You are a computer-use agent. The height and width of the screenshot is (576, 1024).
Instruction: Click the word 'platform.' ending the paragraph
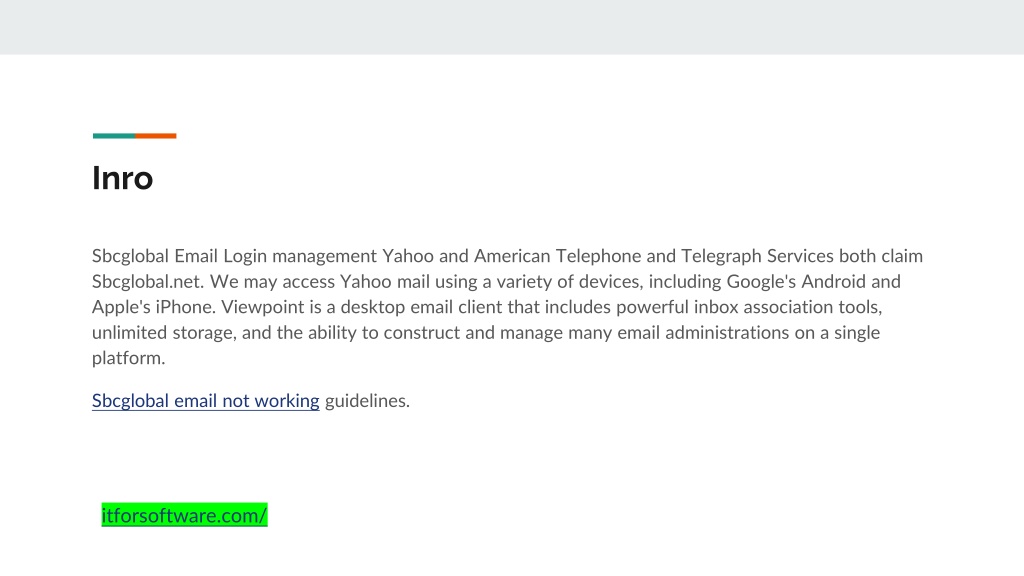point(129,358)
